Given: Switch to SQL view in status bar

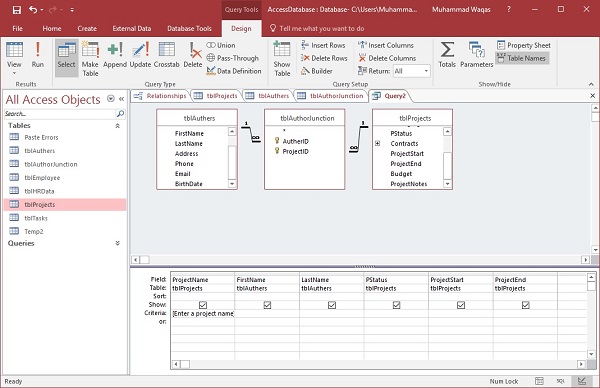Looking at the screenshot, I should [x=561, y=381].
